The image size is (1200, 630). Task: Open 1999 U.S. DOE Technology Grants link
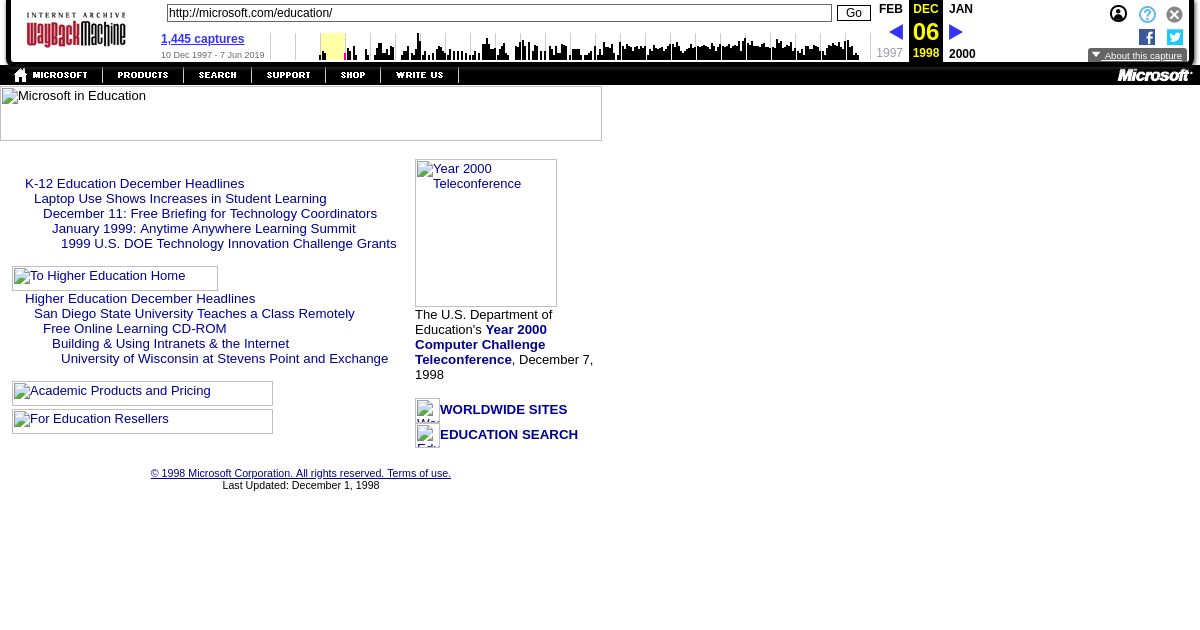coord(228,244)
